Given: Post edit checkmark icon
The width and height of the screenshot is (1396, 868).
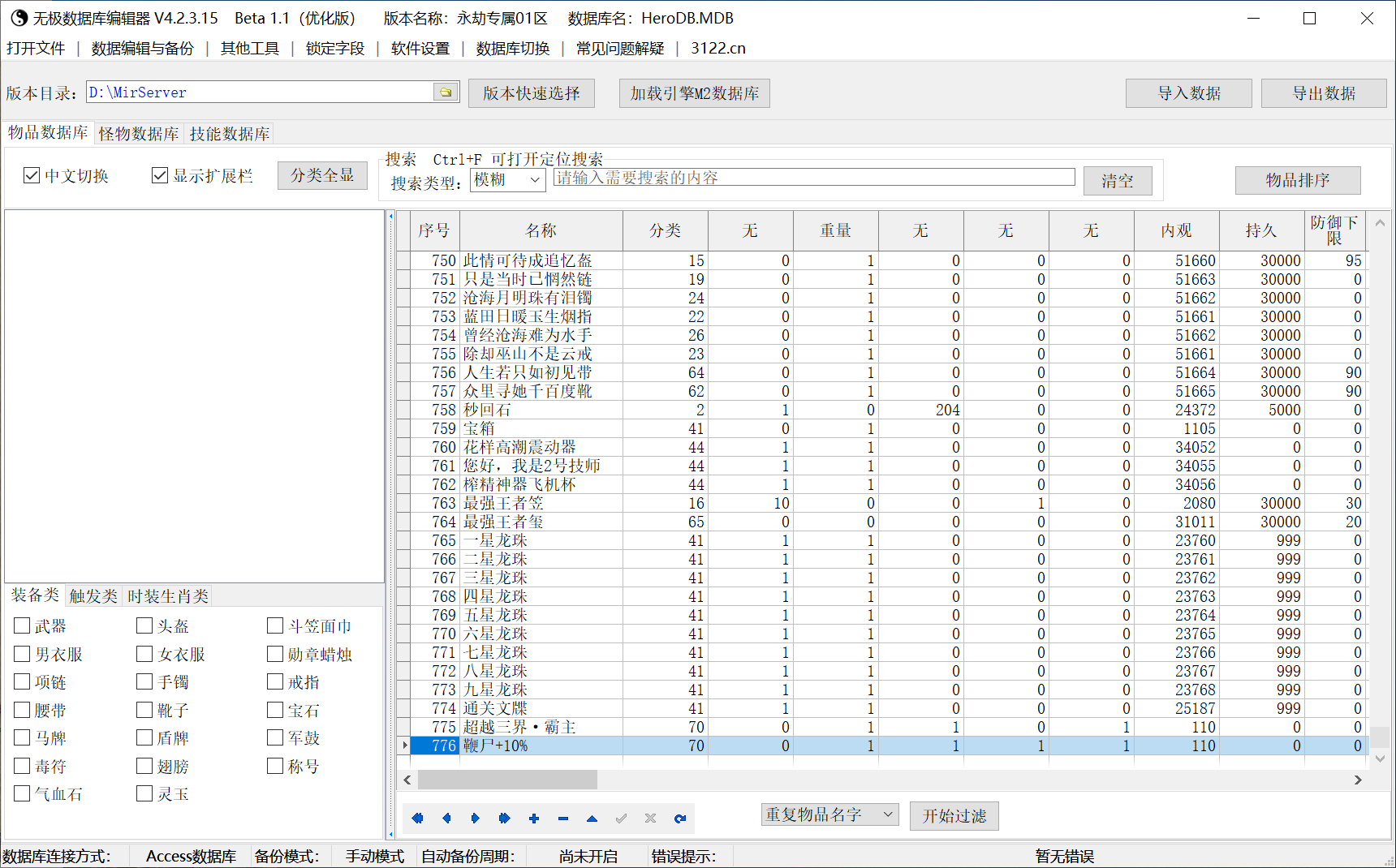Looking at the screenshot, I should pos(621,819).
